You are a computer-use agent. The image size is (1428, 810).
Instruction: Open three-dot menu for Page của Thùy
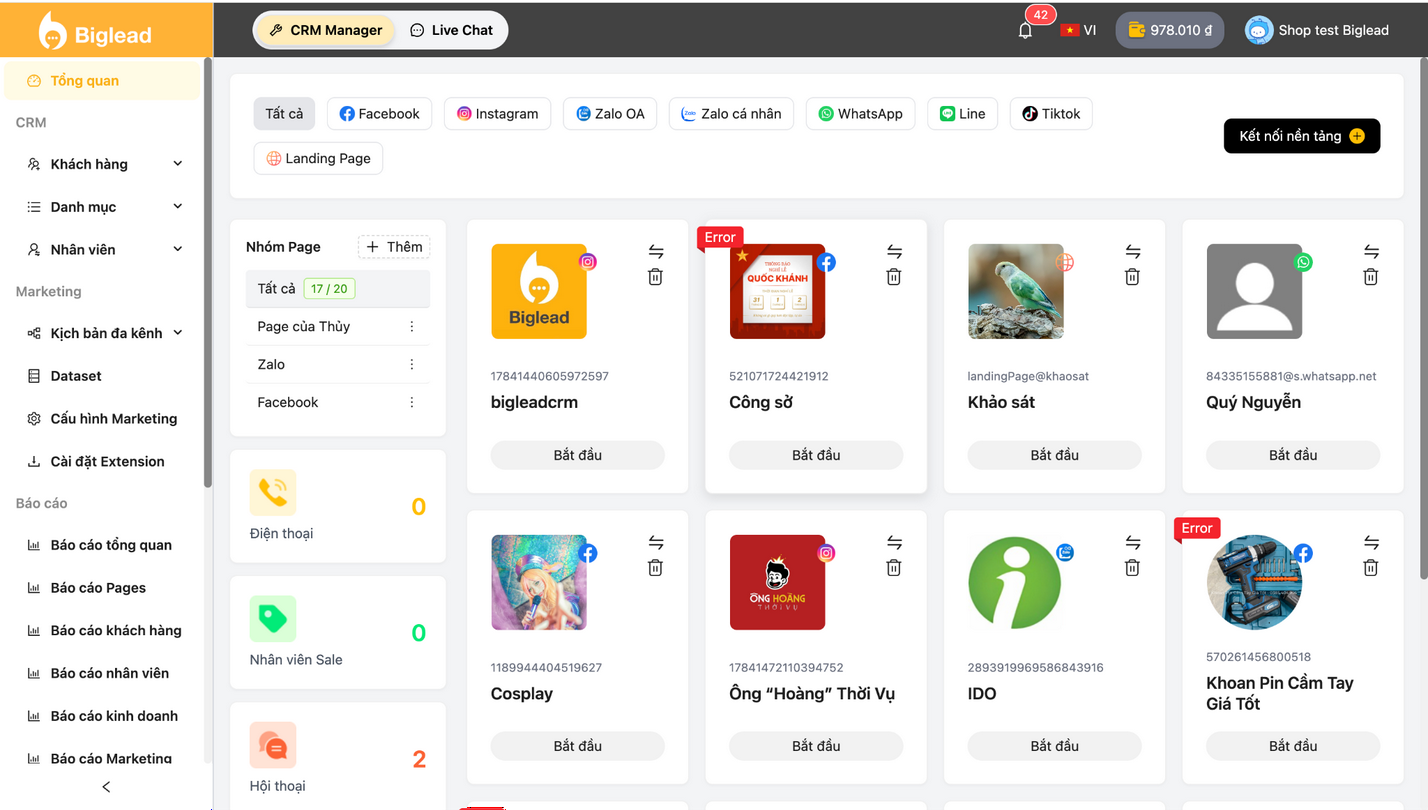click(x=411, y=327)
